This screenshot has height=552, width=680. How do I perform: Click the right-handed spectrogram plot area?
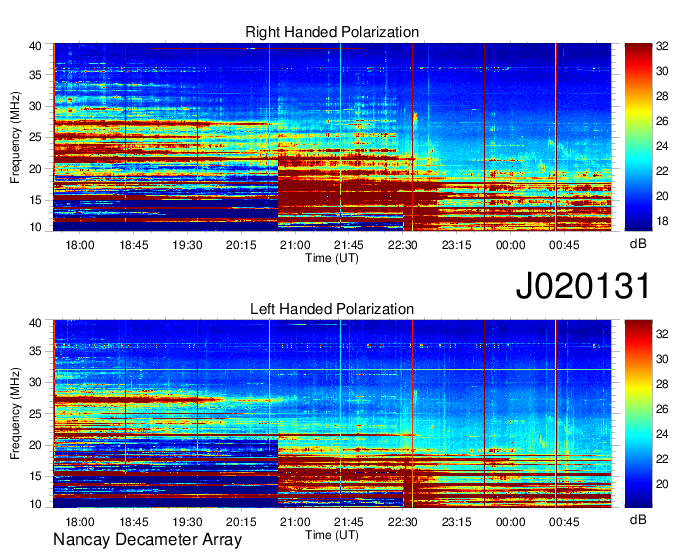(332, 137)
